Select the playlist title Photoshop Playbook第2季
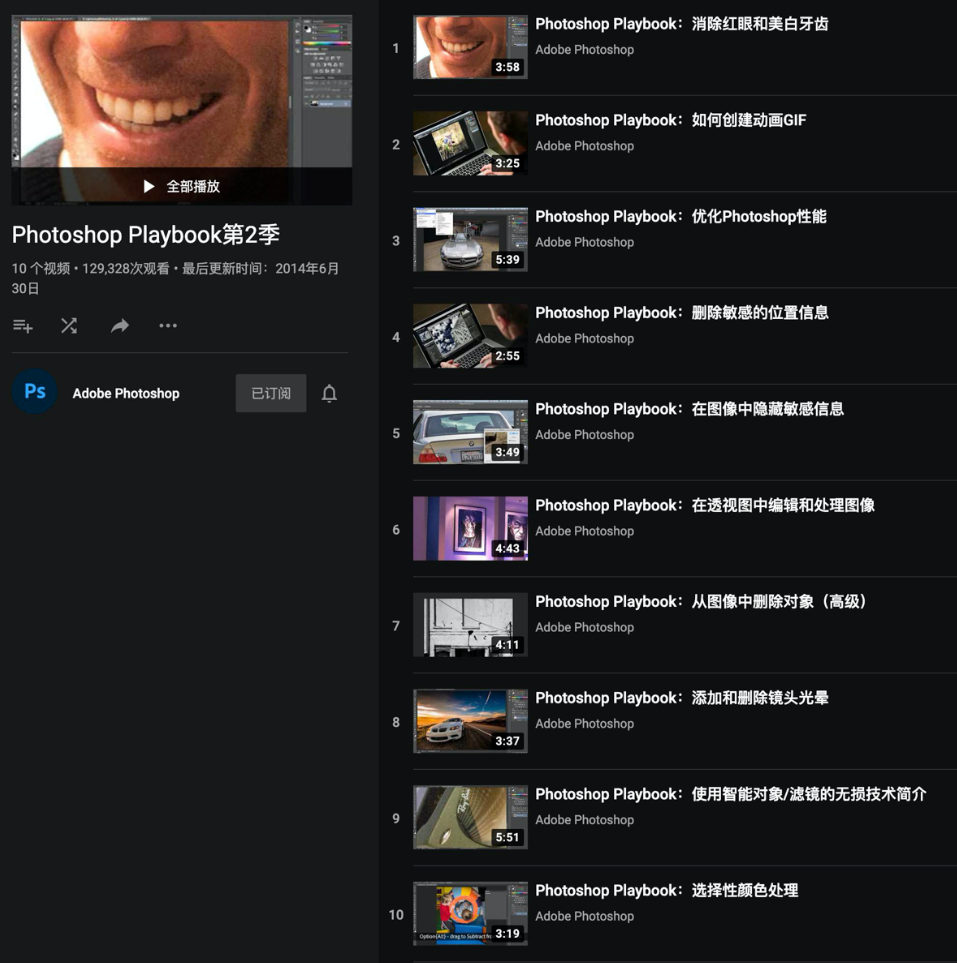The width and height of the screenshot is (957, 963). coord(146,235)
